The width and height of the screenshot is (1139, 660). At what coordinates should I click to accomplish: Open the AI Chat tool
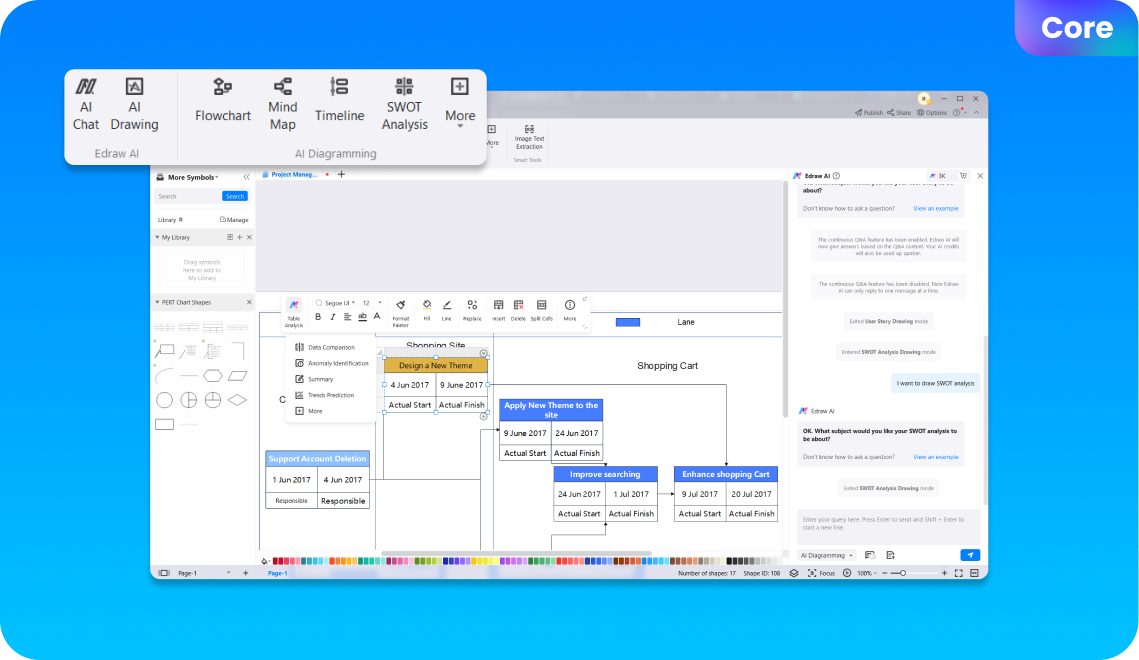pos(86,105)
